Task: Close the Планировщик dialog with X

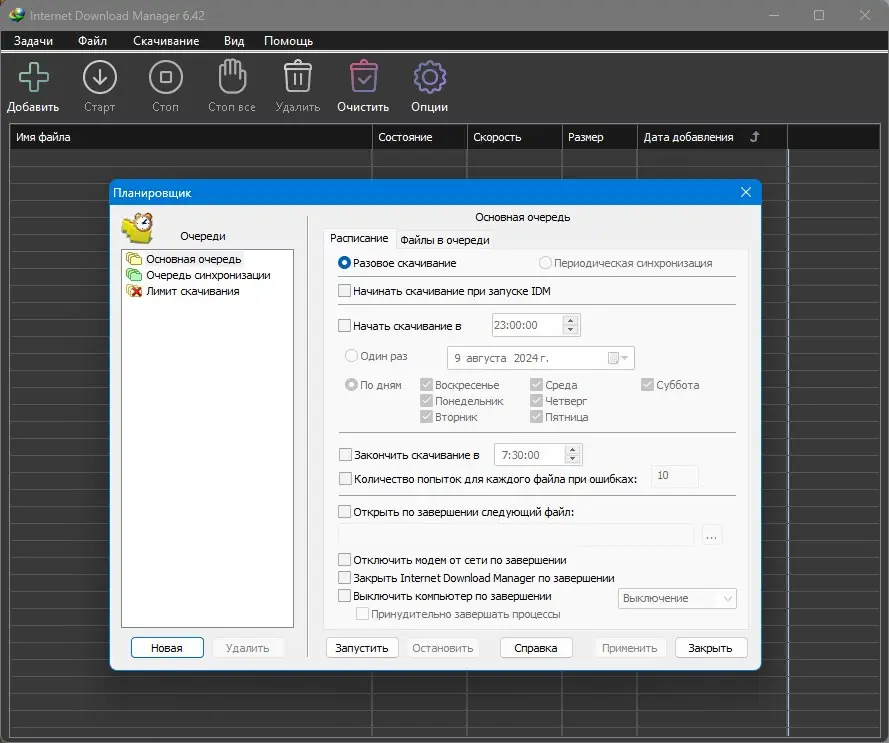Action: (746, 192)
